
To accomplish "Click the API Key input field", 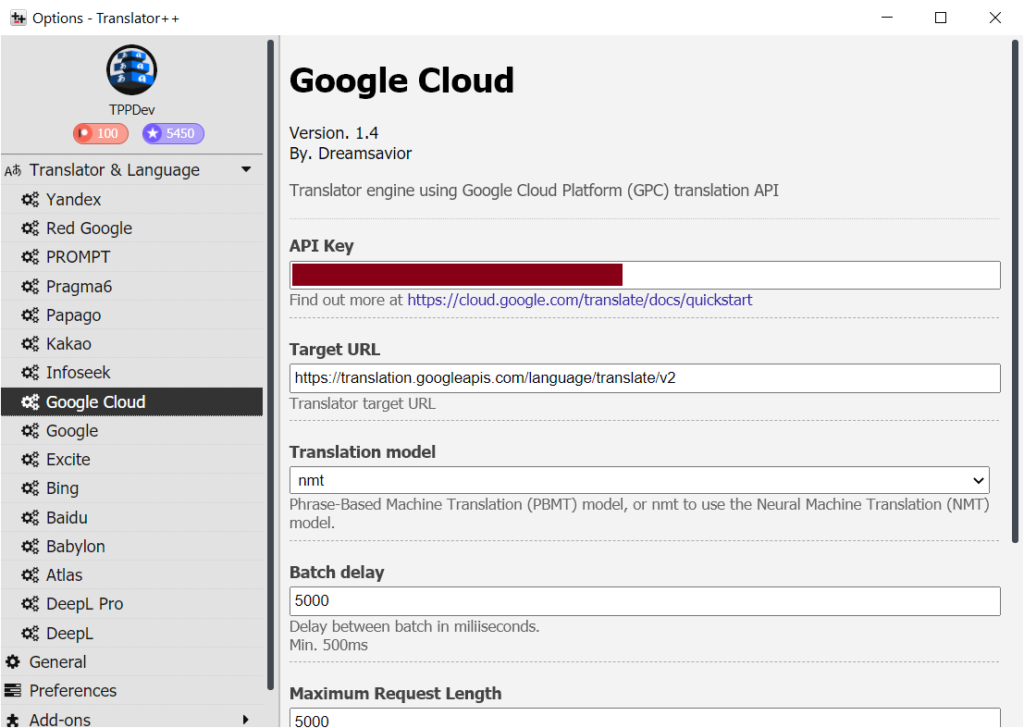I will tap(645, 275).
